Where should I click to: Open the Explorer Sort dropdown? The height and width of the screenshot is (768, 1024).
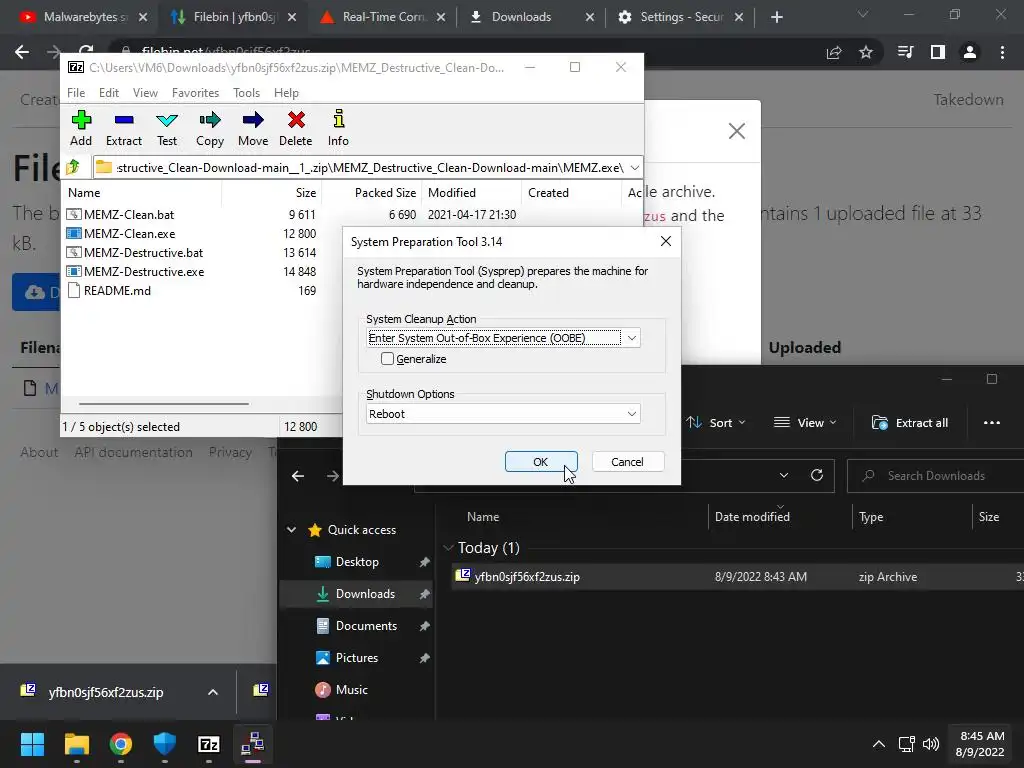(716, 423)
